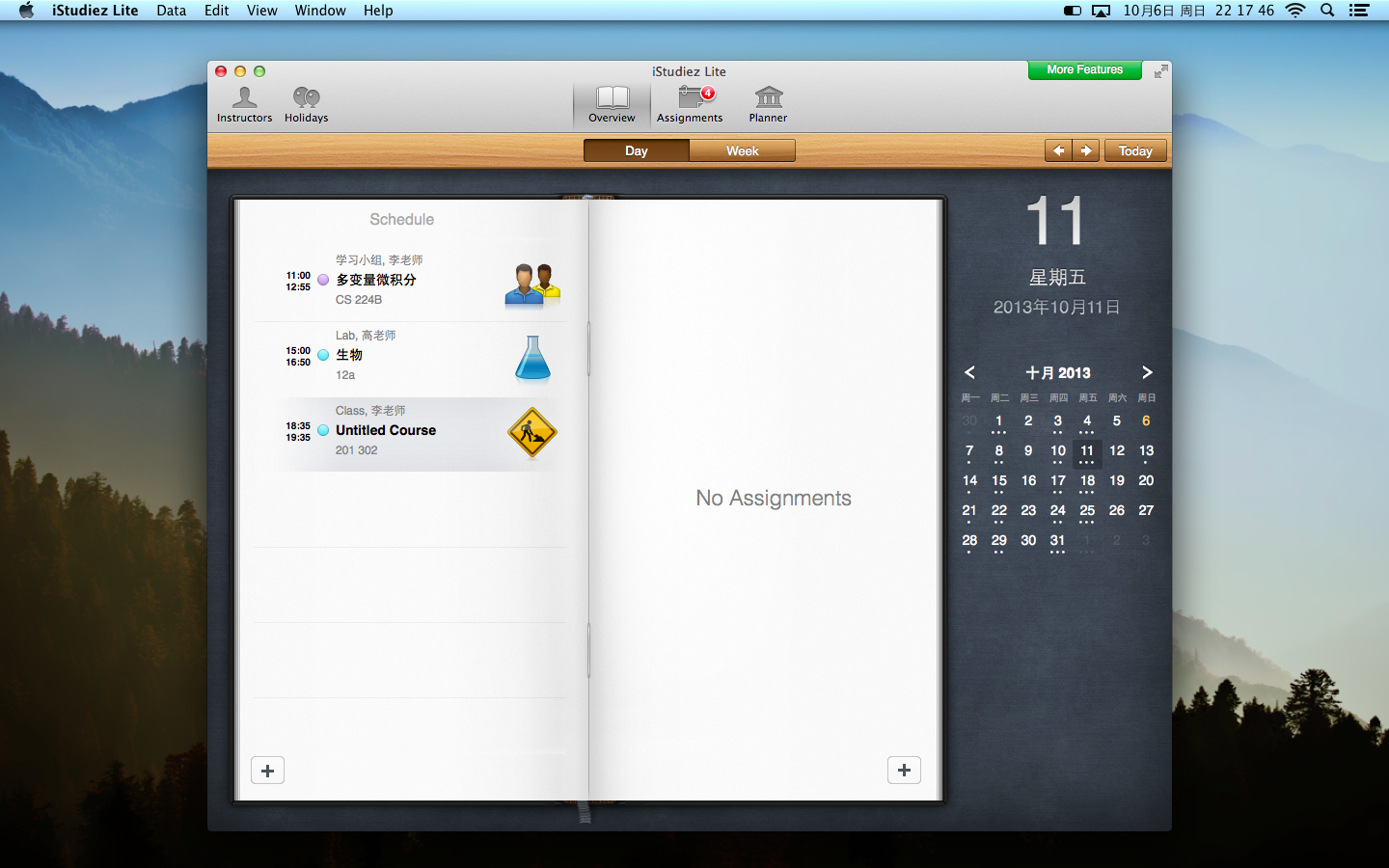Switch to the Overview view
This screenshot has height=868, width=1389.
click(612, 104)
